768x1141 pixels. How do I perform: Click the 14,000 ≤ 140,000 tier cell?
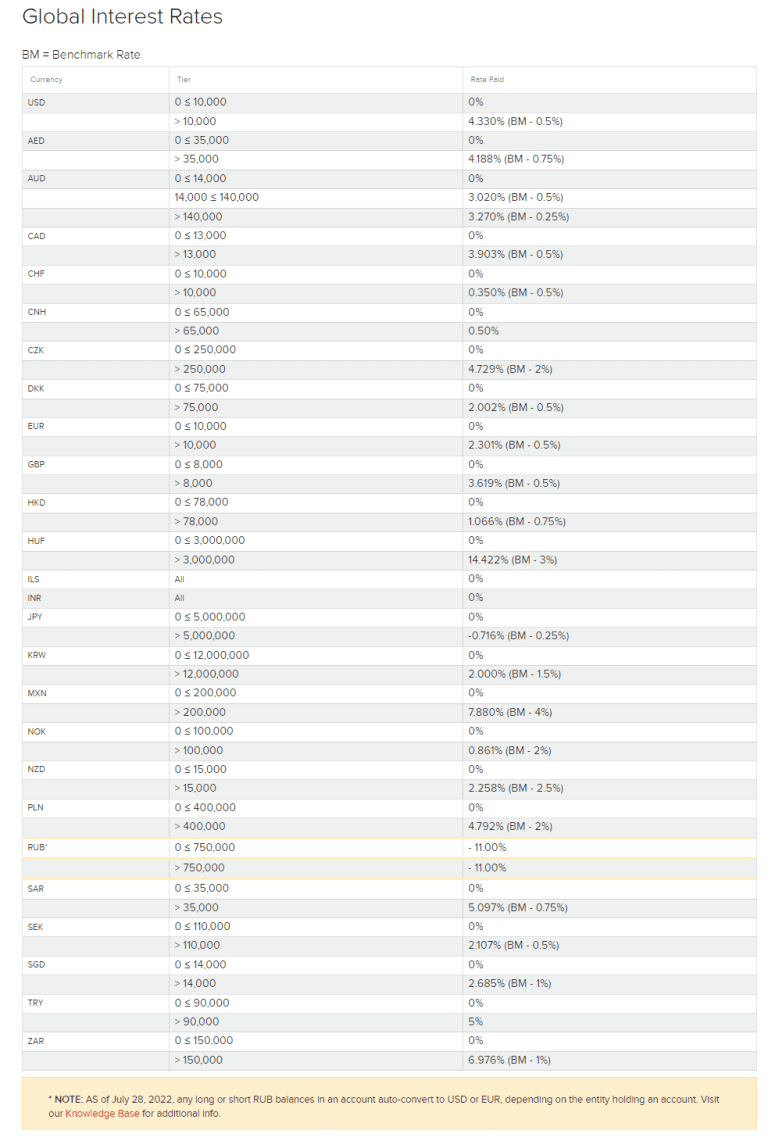coord(216,197)
